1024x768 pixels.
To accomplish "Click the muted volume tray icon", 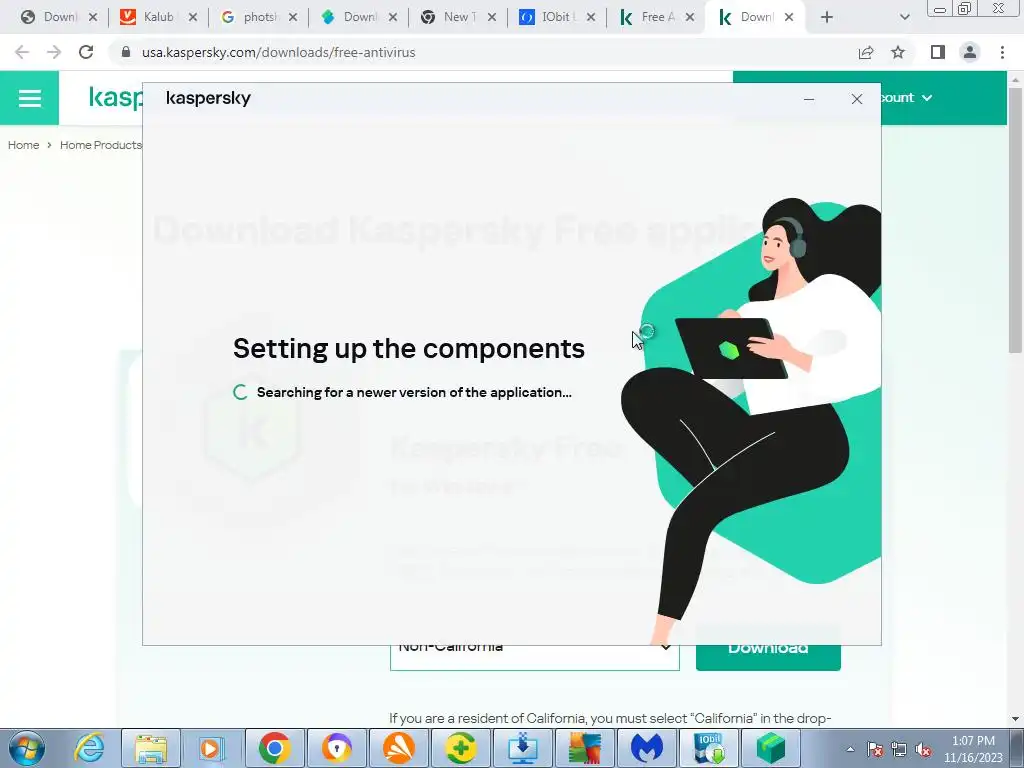I will [923, 749].
